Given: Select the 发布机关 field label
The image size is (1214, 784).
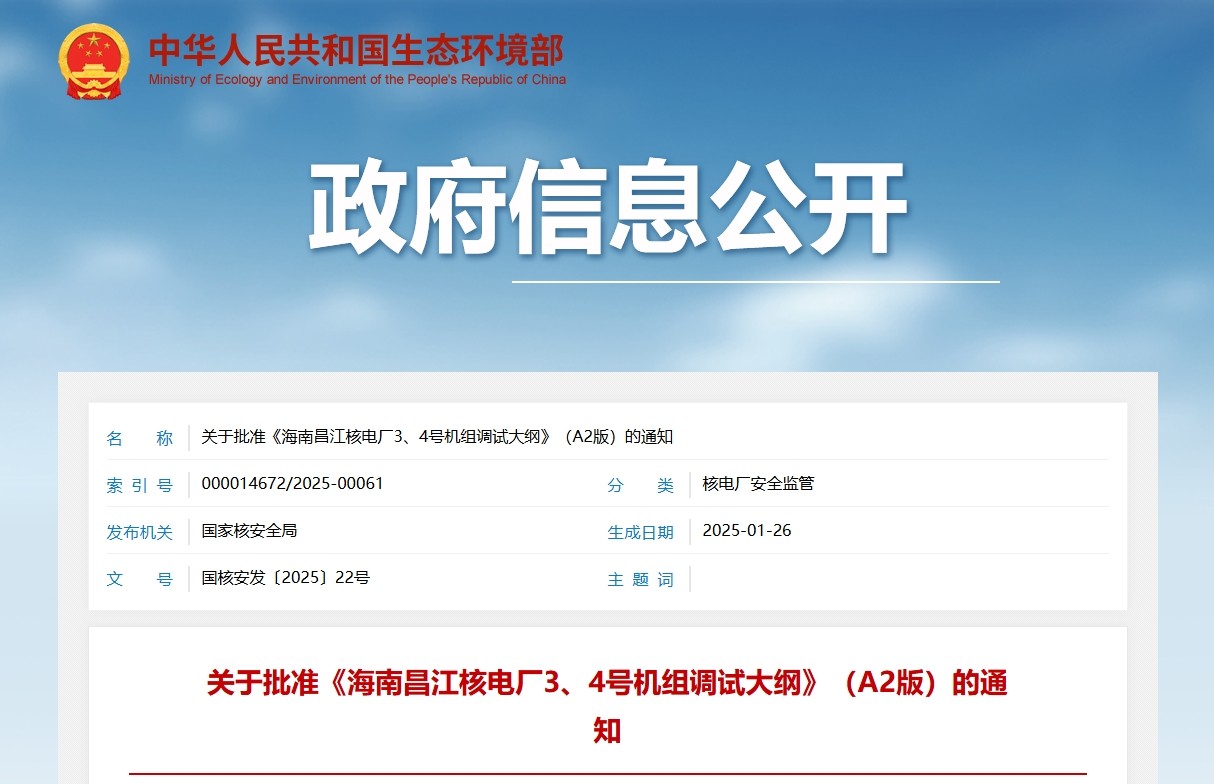Looking at the screenshot, I should point(140,532).
